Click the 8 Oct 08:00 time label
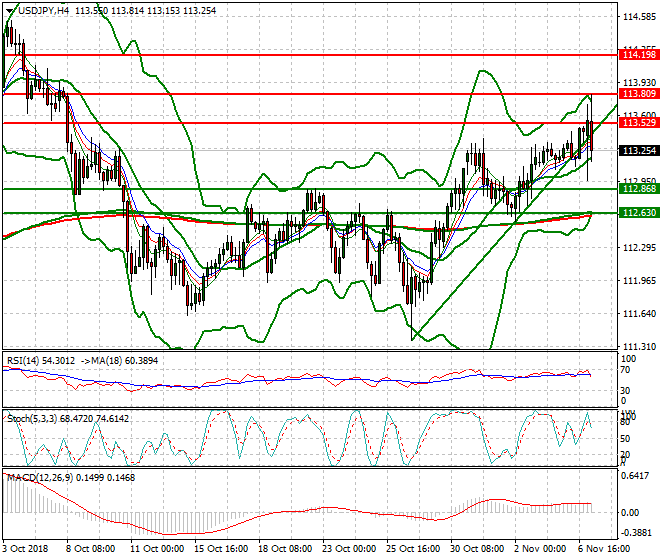Viewport: 660px width, 560px height. click(90, 549)
